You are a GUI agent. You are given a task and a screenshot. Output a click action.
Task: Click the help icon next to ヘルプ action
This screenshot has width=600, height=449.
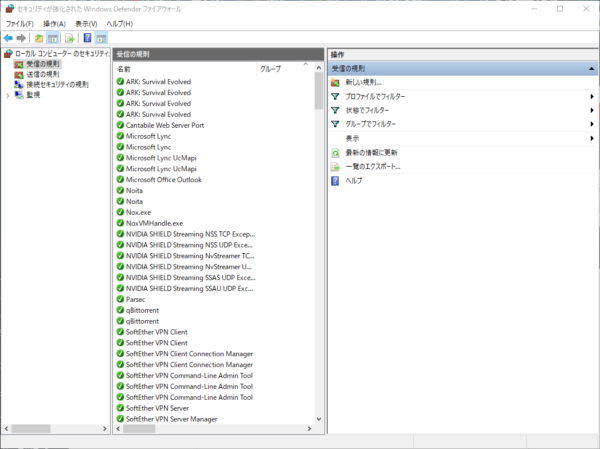(335, 181)
